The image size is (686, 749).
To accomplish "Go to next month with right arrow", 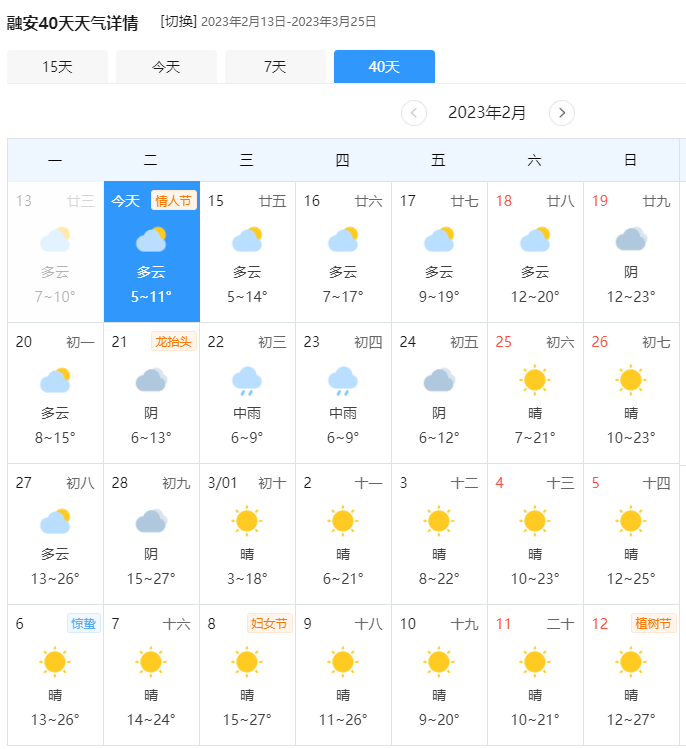I will 562,113.
